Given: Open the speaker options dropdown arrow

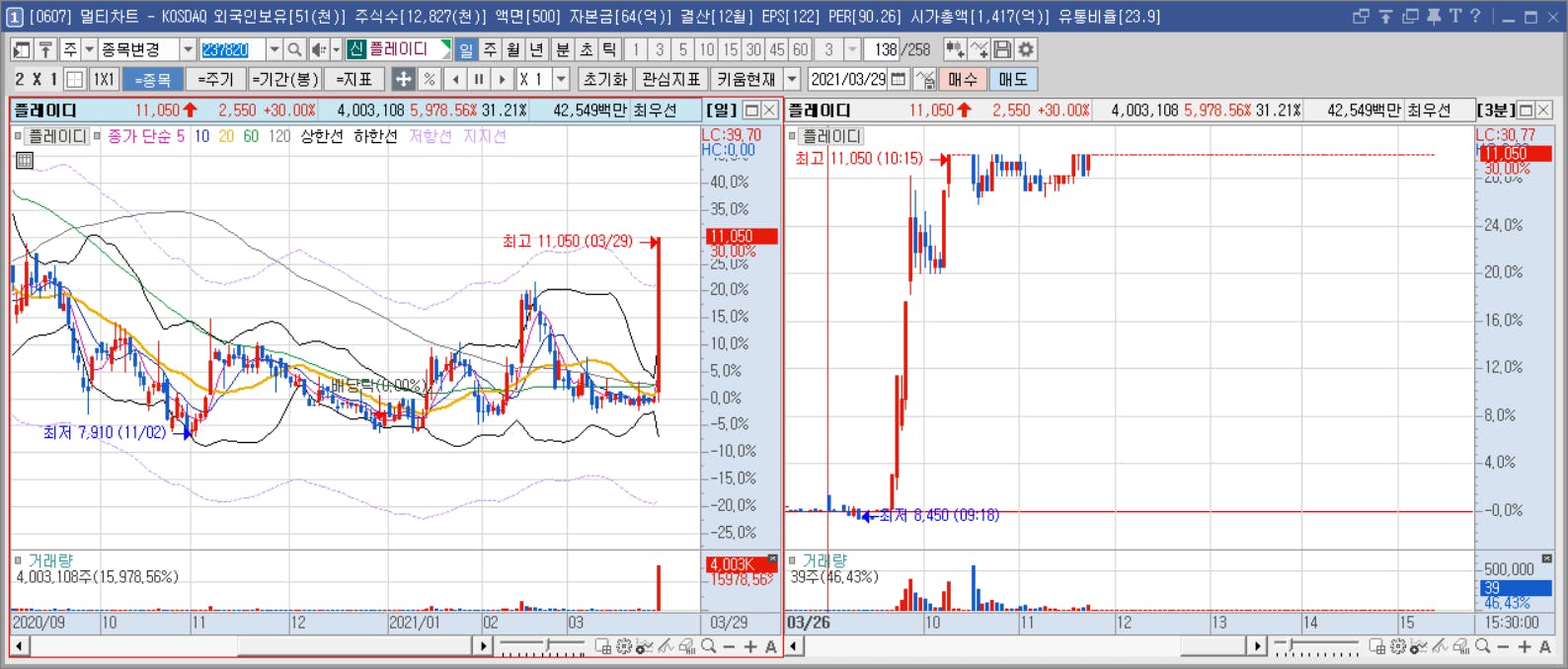Looking at the screenshot, I should coord(336,49).
